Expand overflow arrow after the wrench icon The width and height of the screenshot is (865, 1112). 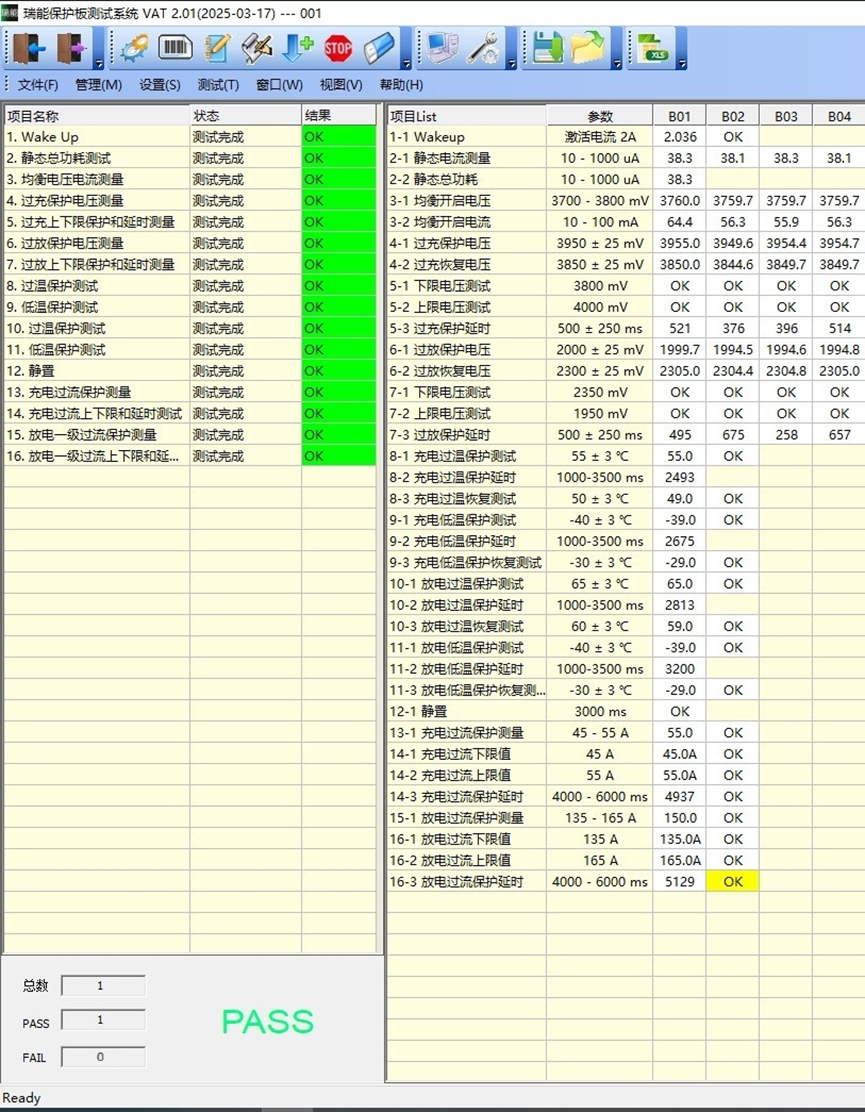tap(511, 64)
